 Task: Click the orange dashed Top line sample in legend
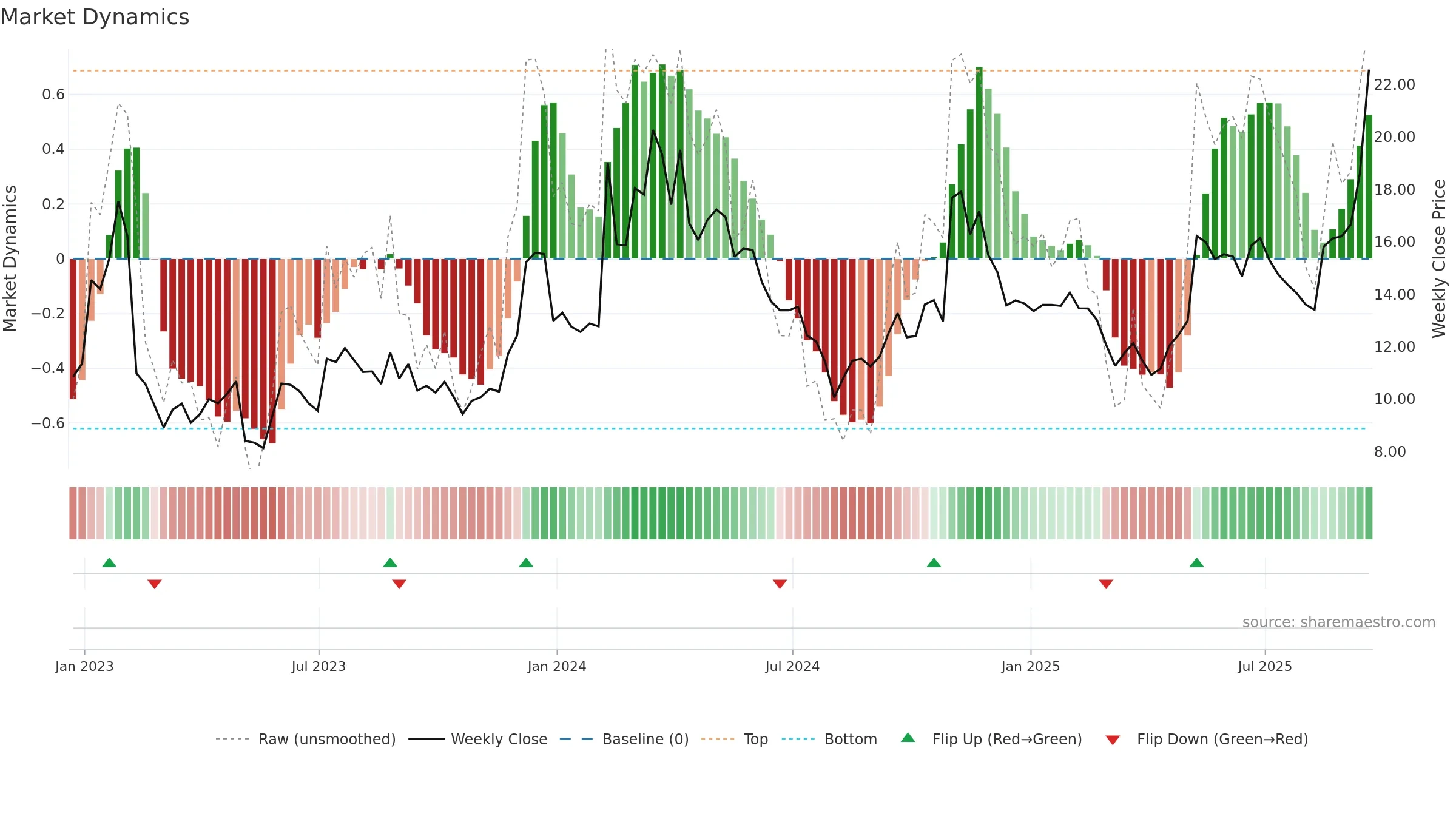point(718,739)
